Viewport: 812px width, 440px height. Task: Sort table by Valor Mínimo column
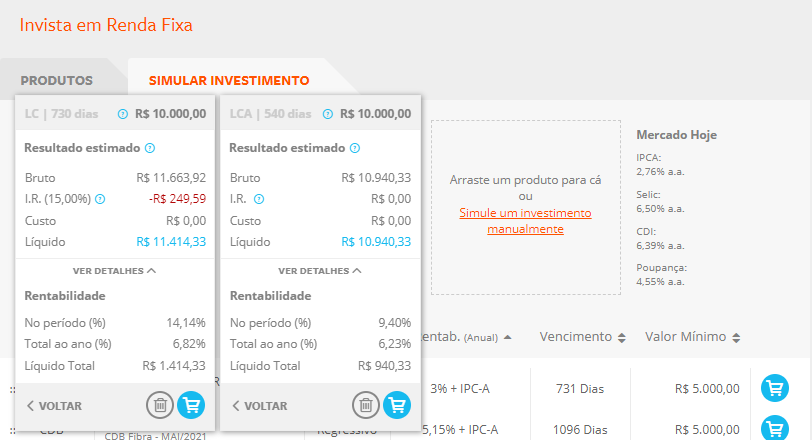[x=736, y=337]
